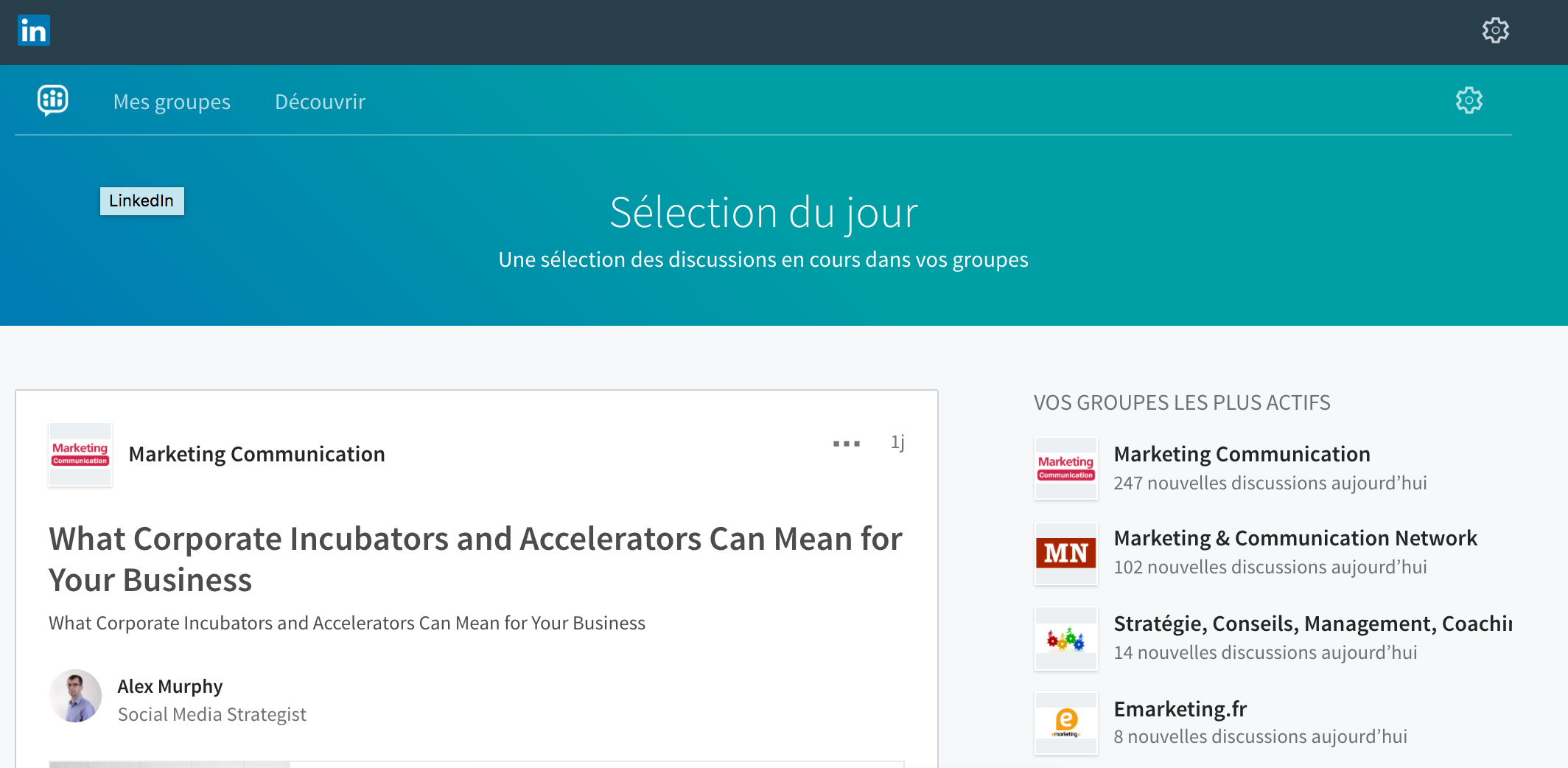The height and width of the screenshot is (768, 1568).
Task: Click the Groups speech-bubble icon
Action: [x=53, y=100]
